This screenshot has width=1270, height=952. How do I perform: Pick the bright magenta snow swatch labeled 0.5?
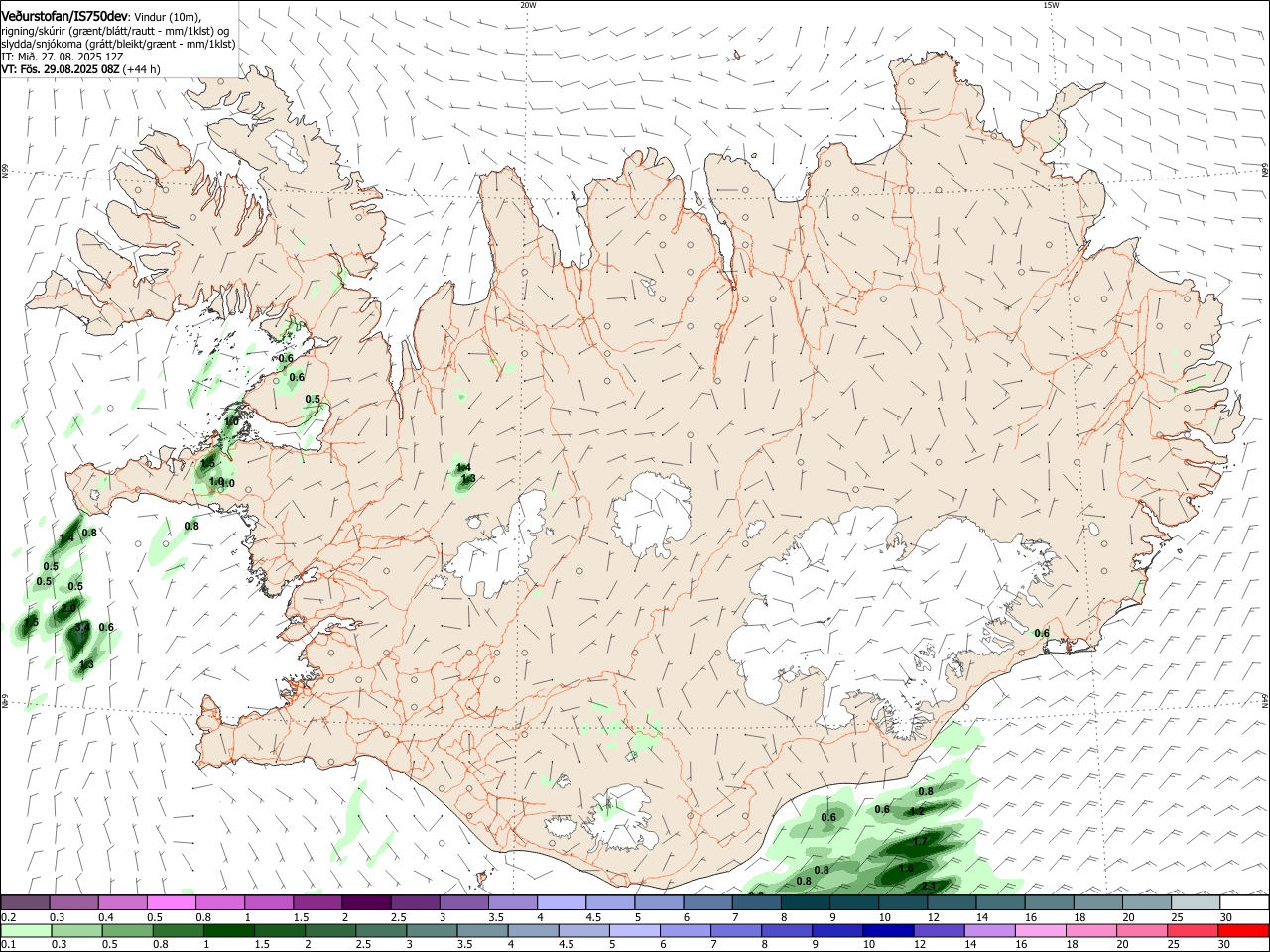(x=171, y=902)
